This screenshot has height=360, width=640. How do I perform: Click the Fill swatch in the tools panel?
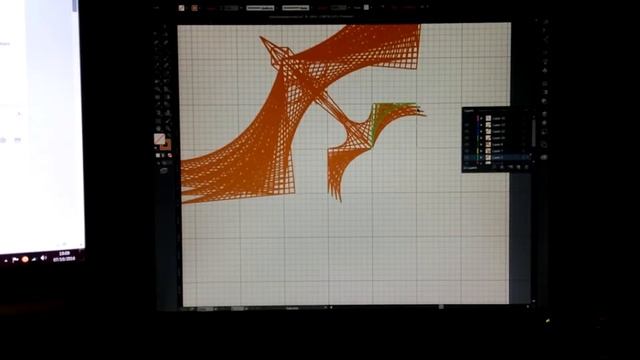[159, 139]
